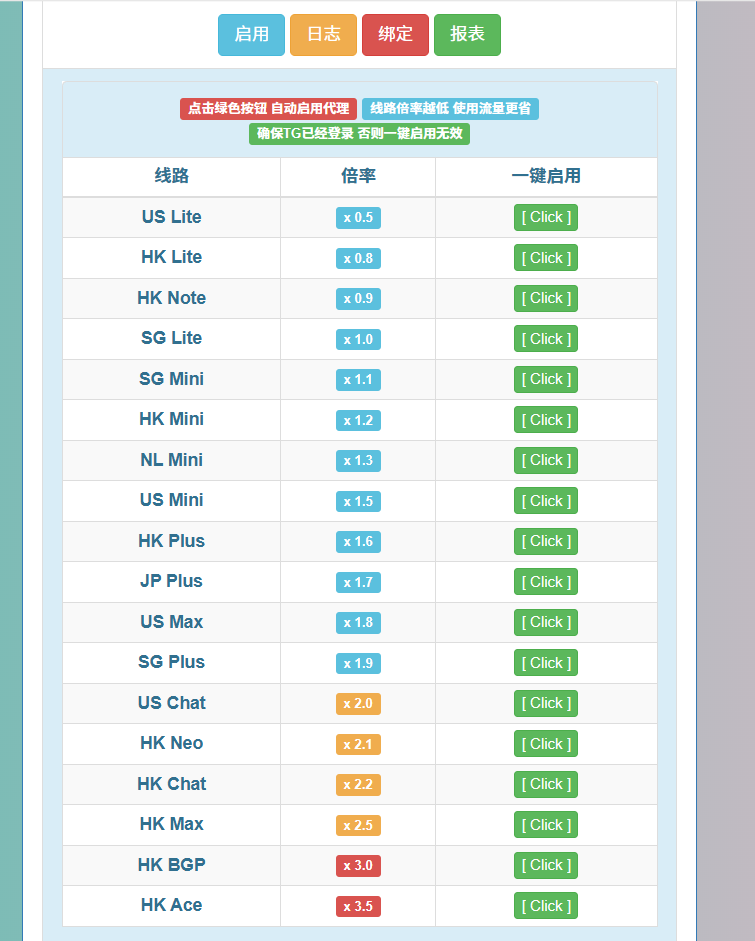This screenshot has width=755, height=941.
Task: Enable the US Chat line
Action: pos(546,703)
